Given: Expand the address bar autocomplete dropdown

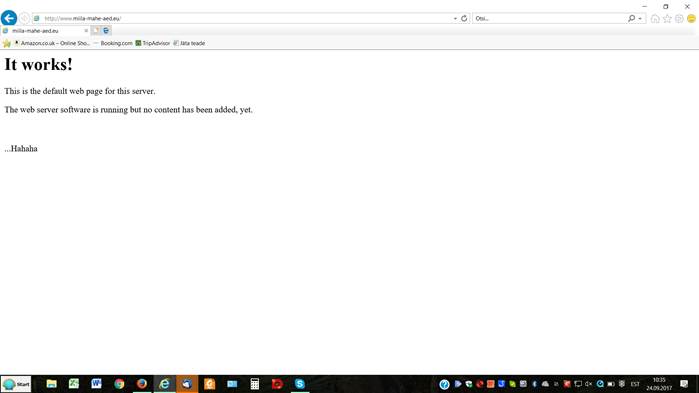Looking at the screenshot, I should point(455,19).
